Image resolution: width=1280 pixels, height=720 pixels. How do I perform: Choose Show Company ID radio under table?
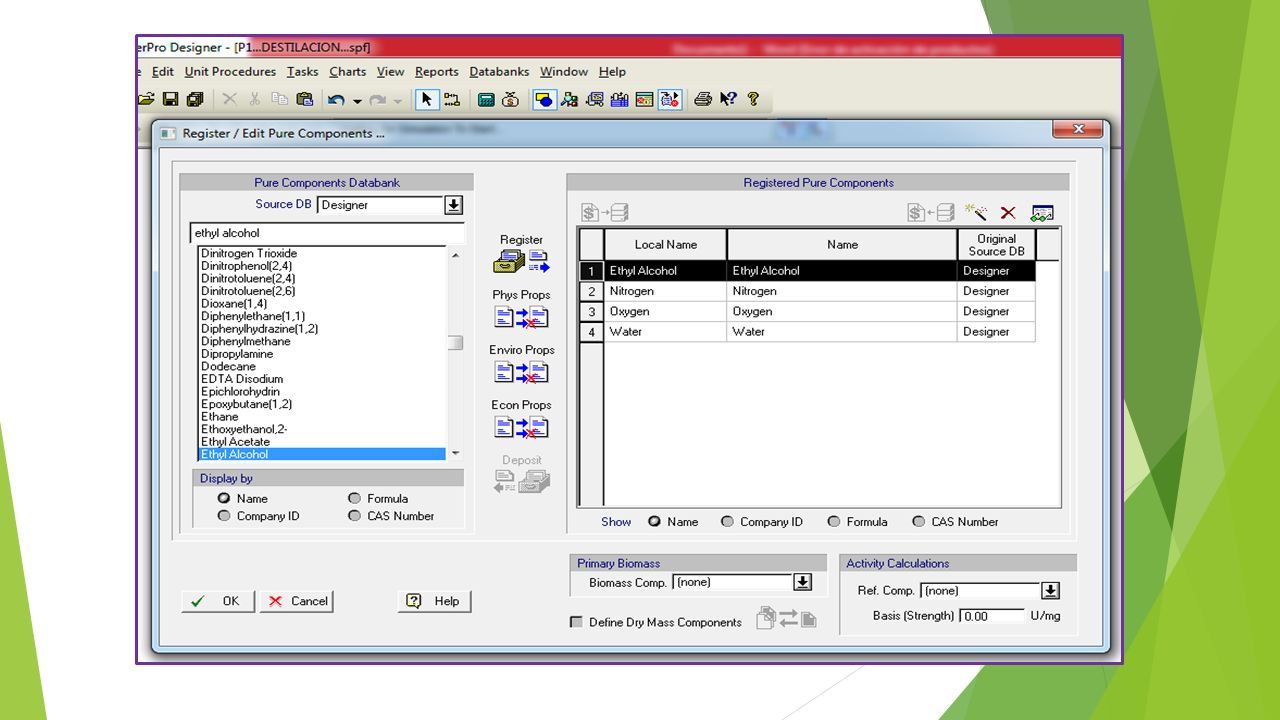click(x=727, y=521)
